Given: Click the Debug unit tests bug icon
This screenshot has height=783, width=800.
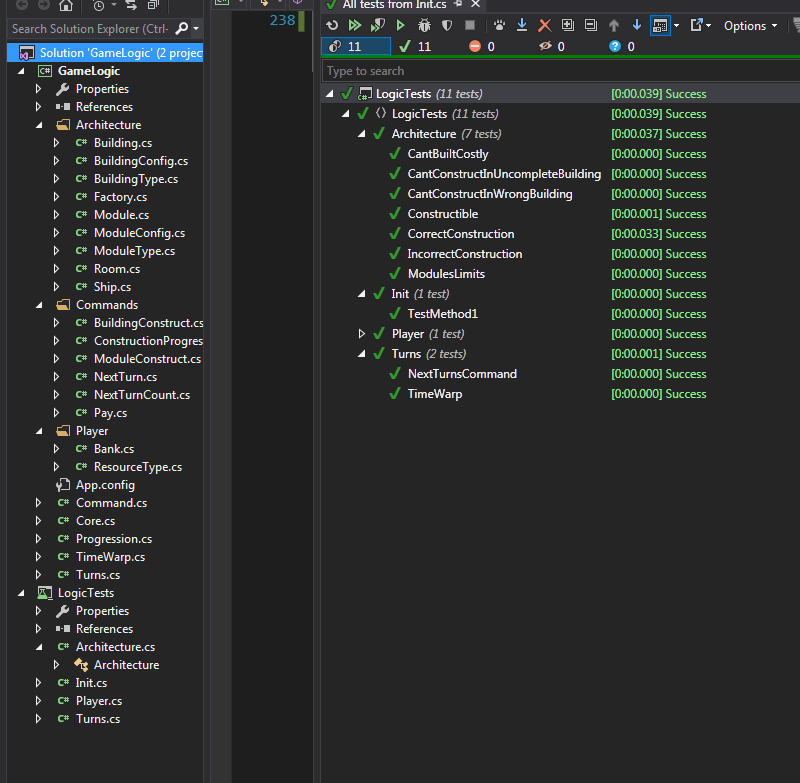Looking at the screenshot, I should tap(423, 25).
